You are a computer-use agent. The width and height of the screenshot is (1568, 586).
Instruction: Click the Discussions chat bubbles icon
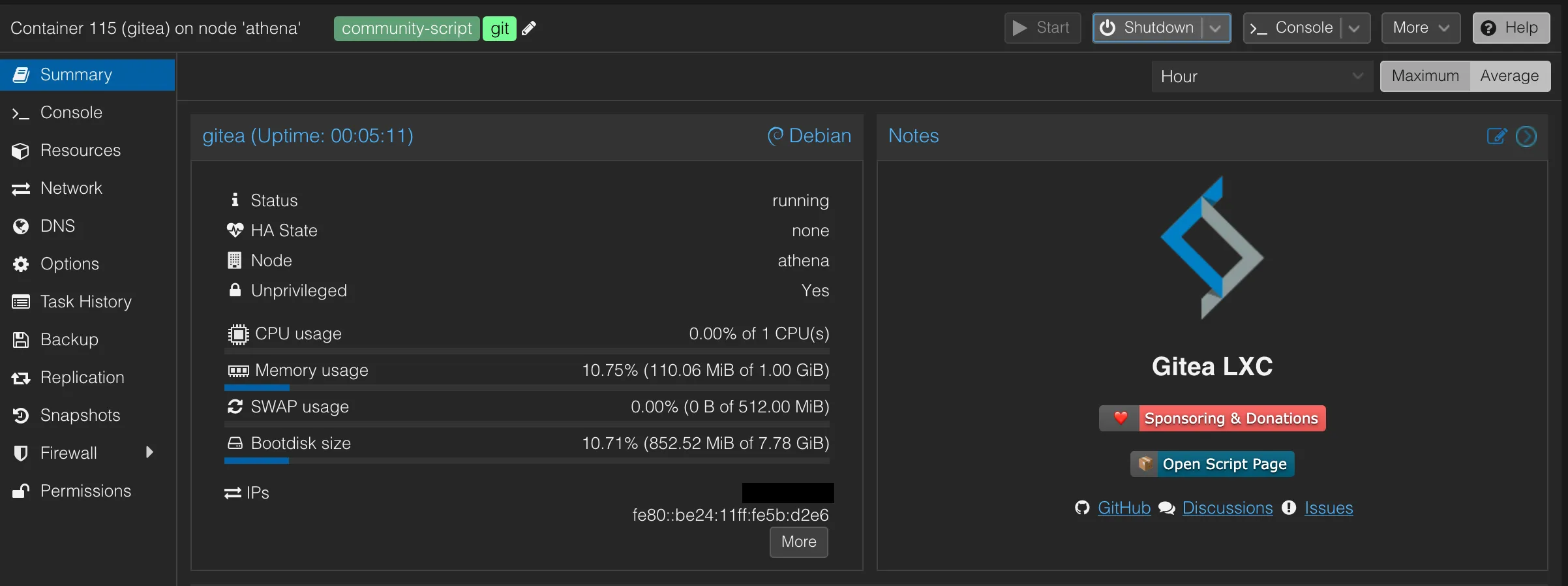click(x=1167, y=508)
